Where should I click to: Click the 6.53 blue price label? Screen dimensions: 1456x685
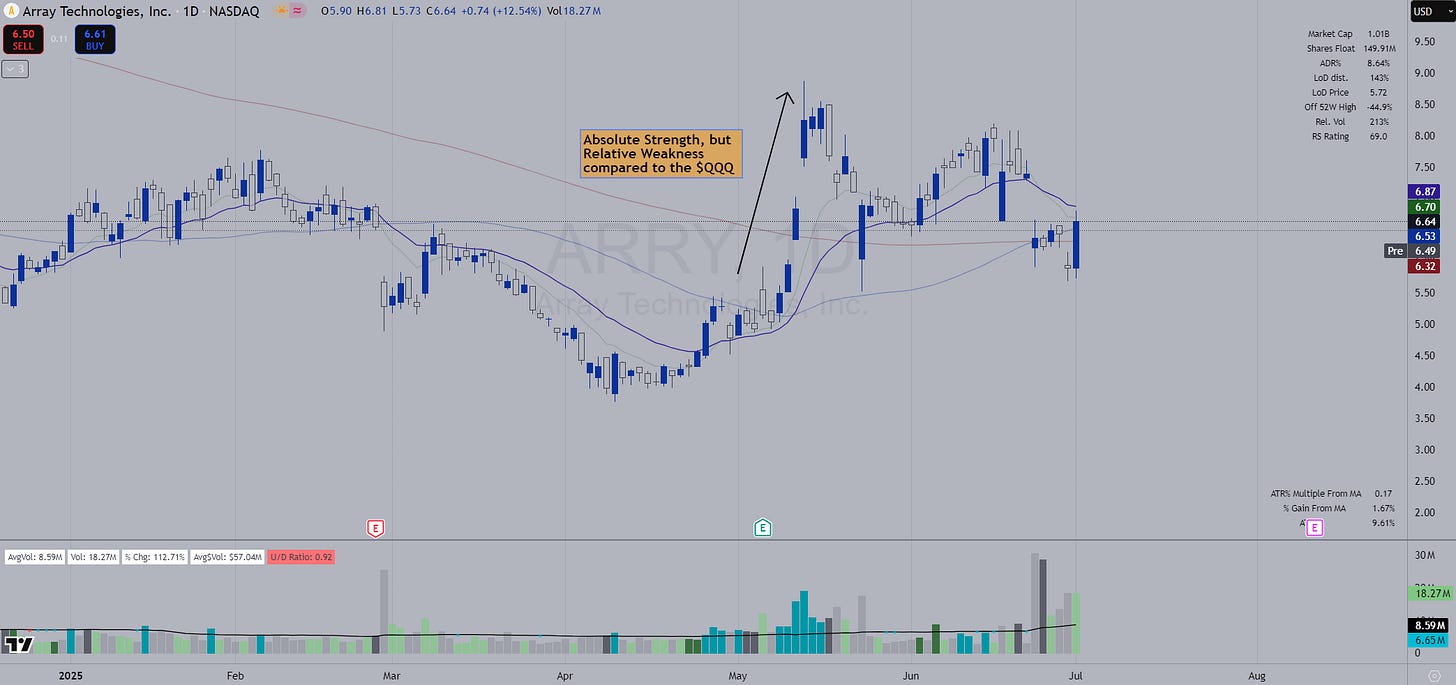point(1425,236)
